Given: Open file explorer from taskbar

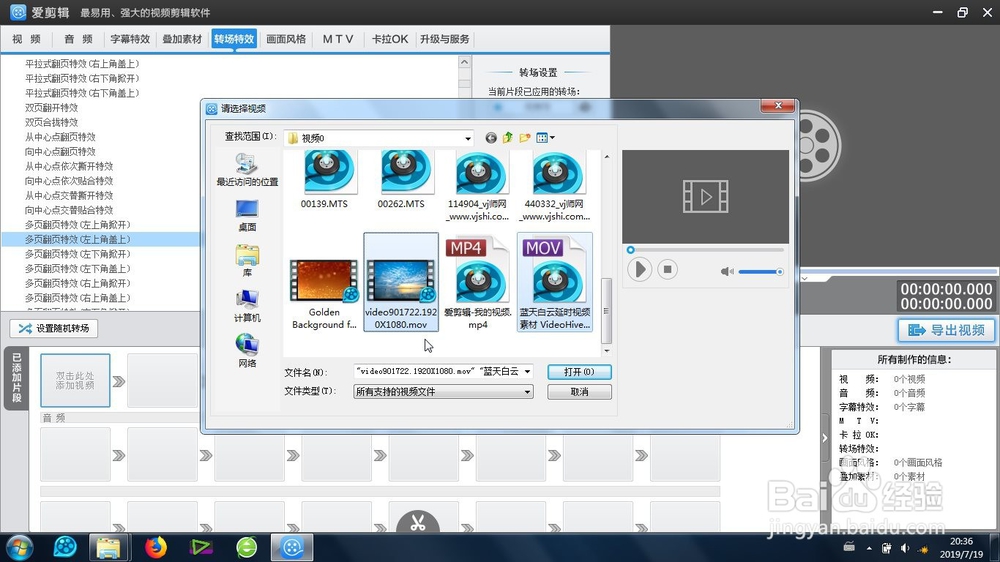Looking at the screenshot, I should click(108, 547).
